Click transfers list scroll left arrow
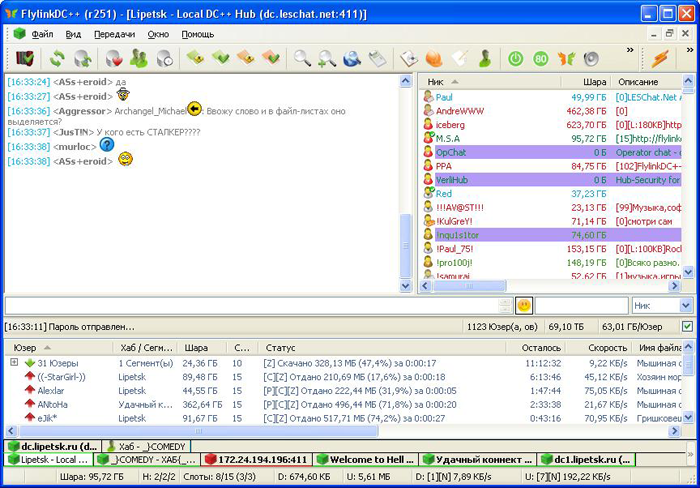The width and height of the screenshot is (700, 488). tap(11, 431)
